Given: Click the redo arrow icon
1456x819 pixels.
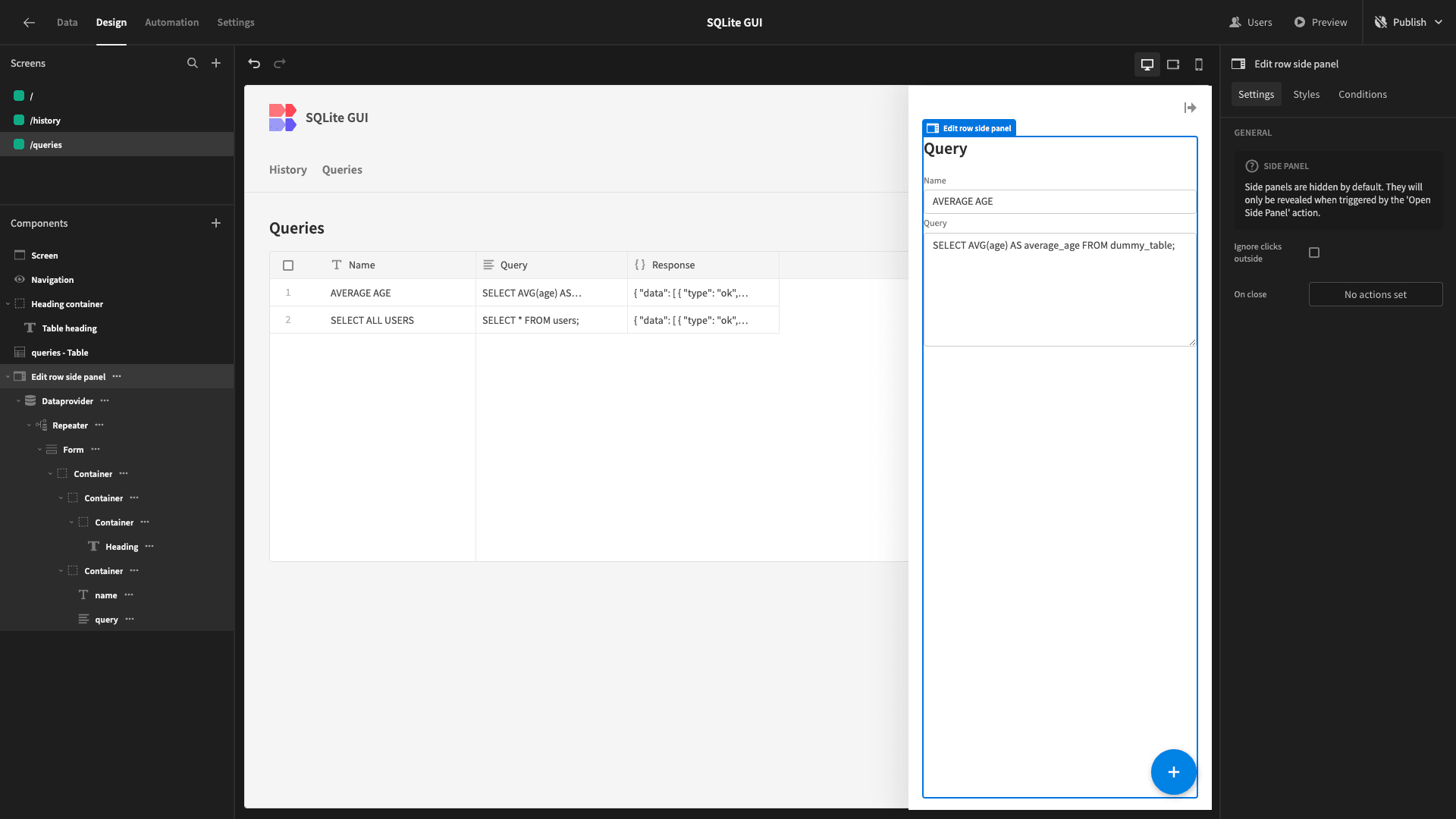Looking at the screenshot, I should pyautogui.click(x=280, y=64).
